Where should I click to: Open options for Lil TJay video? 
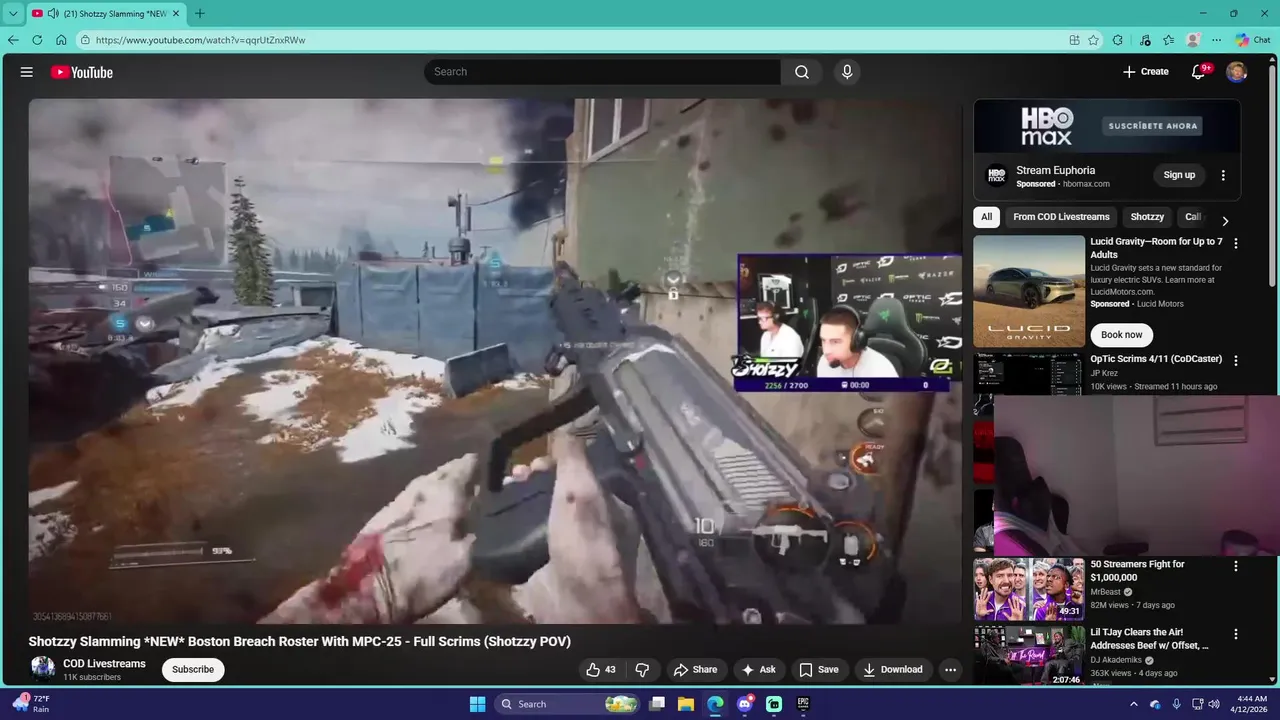point(1236,634)
